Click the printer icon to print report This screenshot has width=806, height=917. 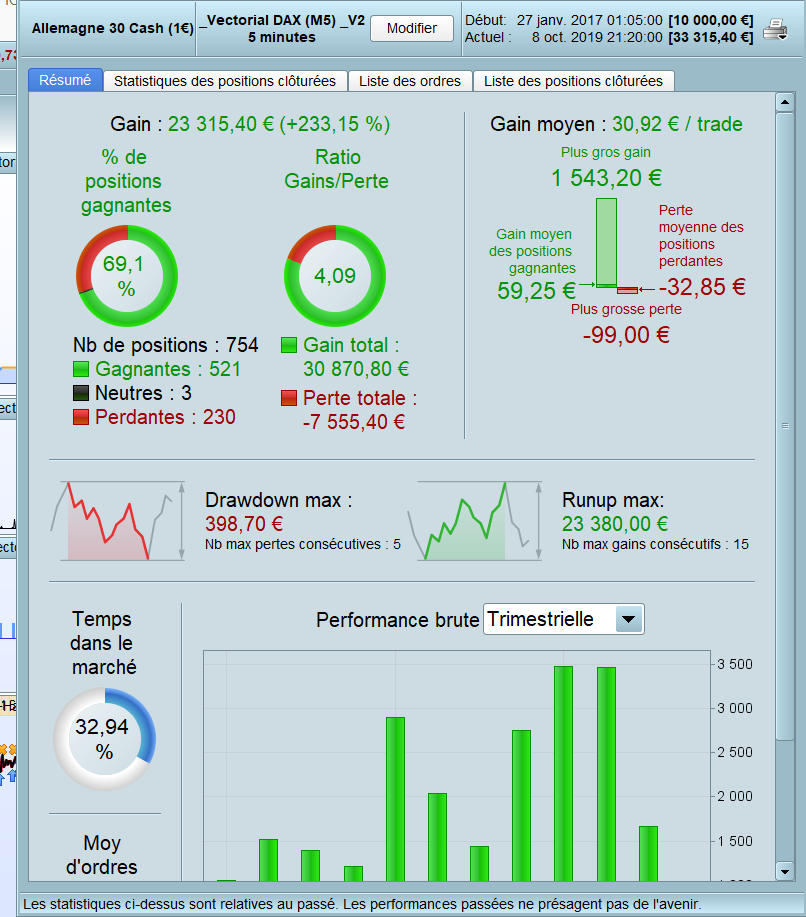776,29
